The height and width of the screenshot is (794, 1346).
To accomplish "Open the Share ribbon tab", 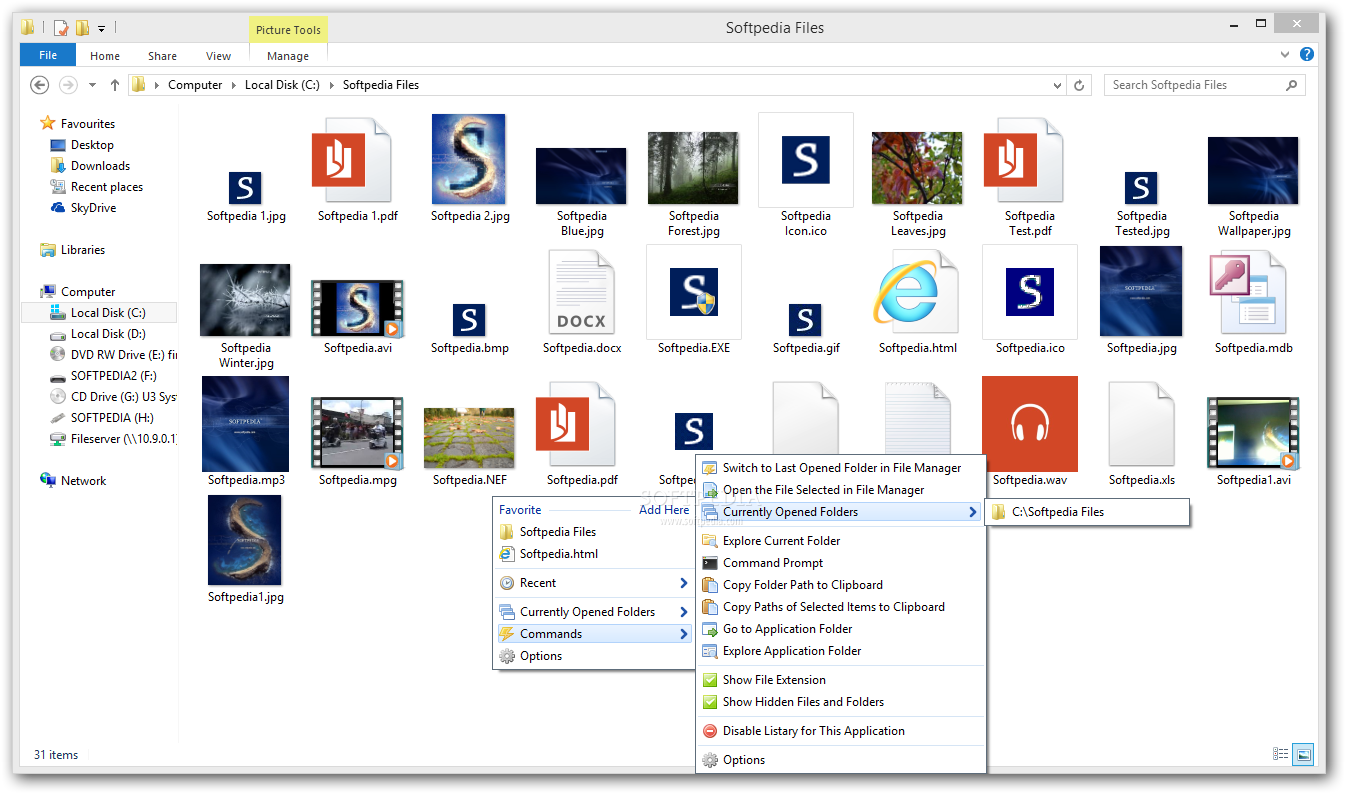I will tap(162, 56).
